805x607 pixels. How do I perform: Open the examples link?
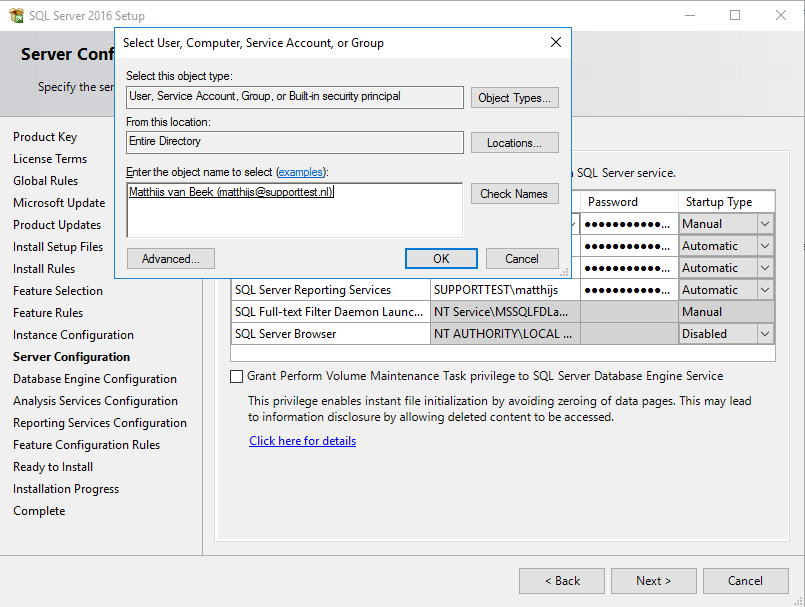[301, 172]
